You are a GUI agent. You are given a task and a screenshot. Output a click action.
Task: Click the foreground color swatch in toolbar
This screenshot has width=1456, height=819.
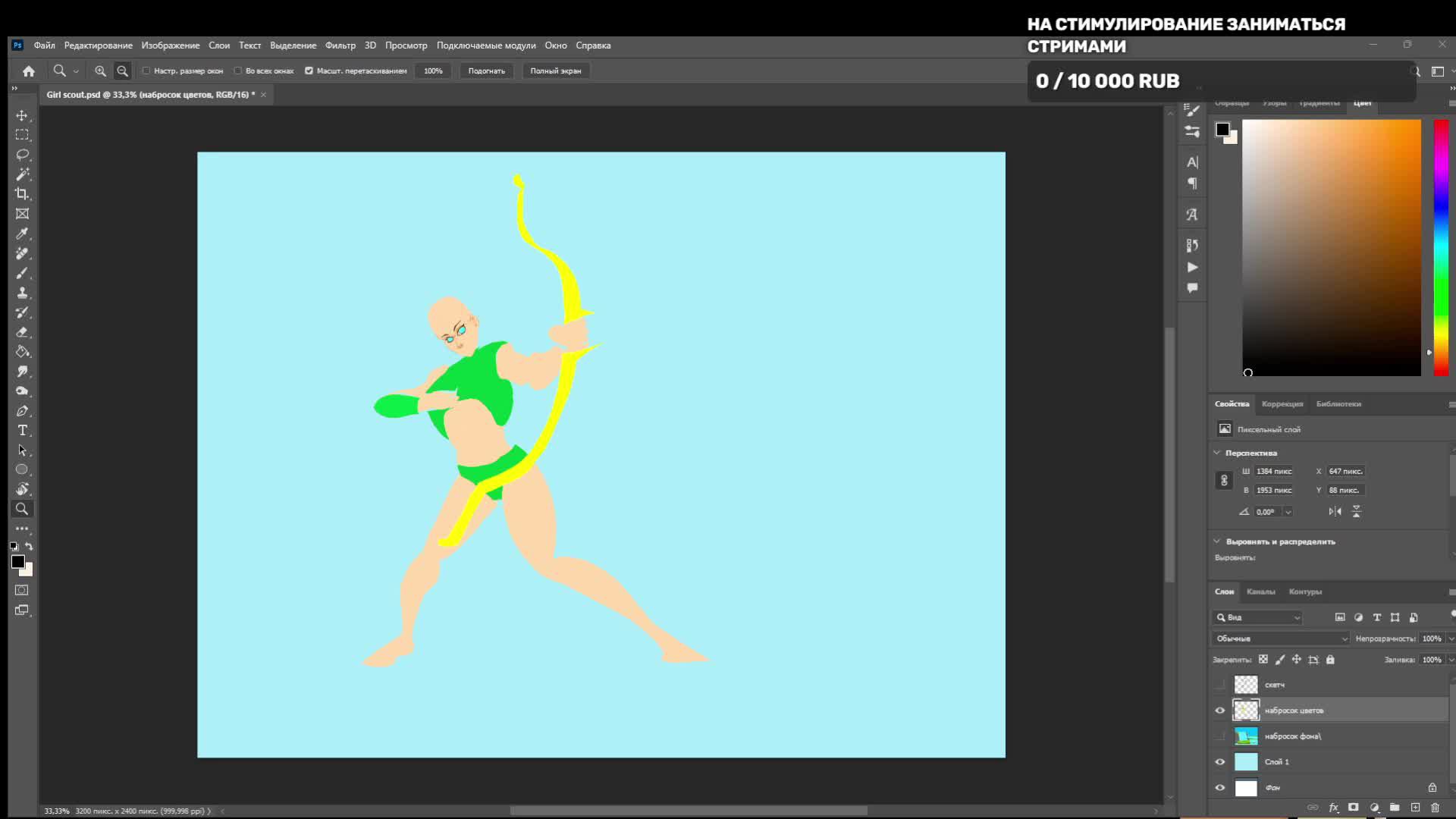17,562
